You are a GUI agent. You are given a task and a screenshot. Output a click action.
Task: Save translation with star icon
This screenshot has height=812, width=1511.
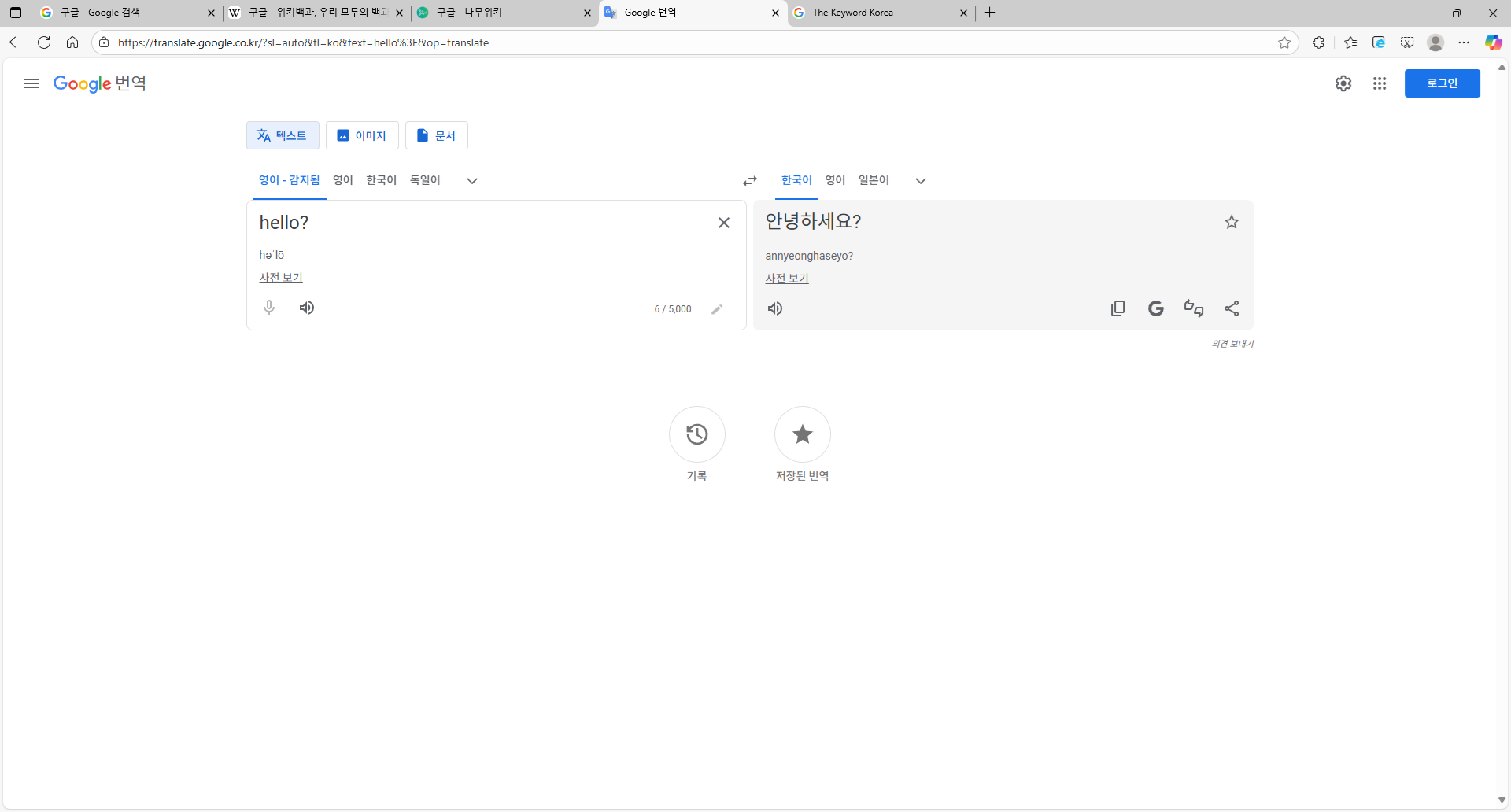(x=1232, y=223)
